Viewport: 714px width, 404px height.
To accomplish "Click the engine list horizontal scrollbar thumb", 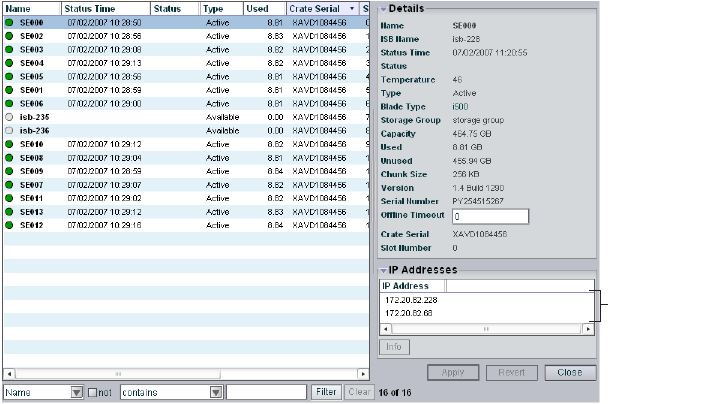I will [x=118, y=374].
